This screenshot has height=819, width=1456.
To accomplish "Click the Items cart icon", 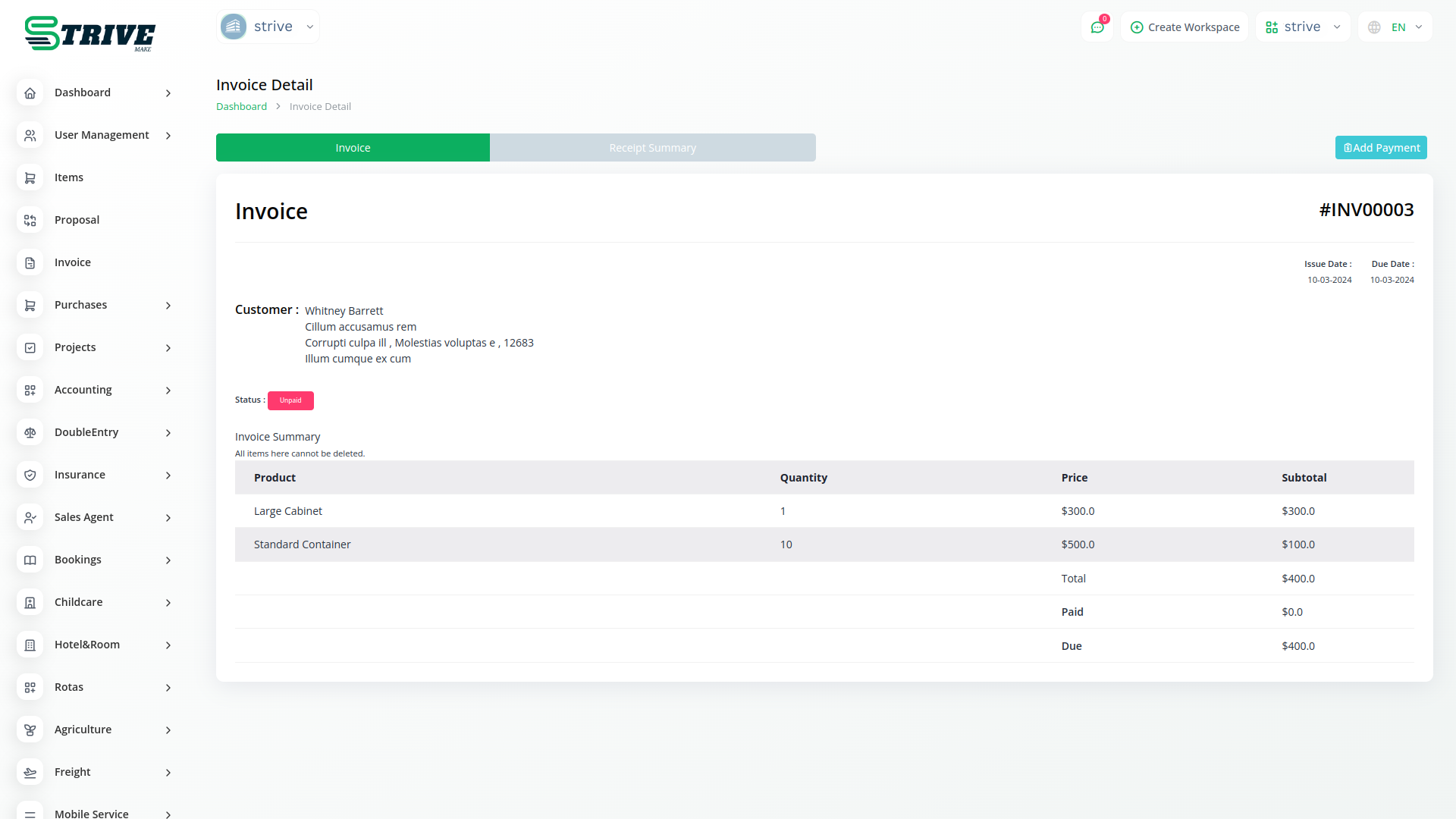I will coord(30,177).
